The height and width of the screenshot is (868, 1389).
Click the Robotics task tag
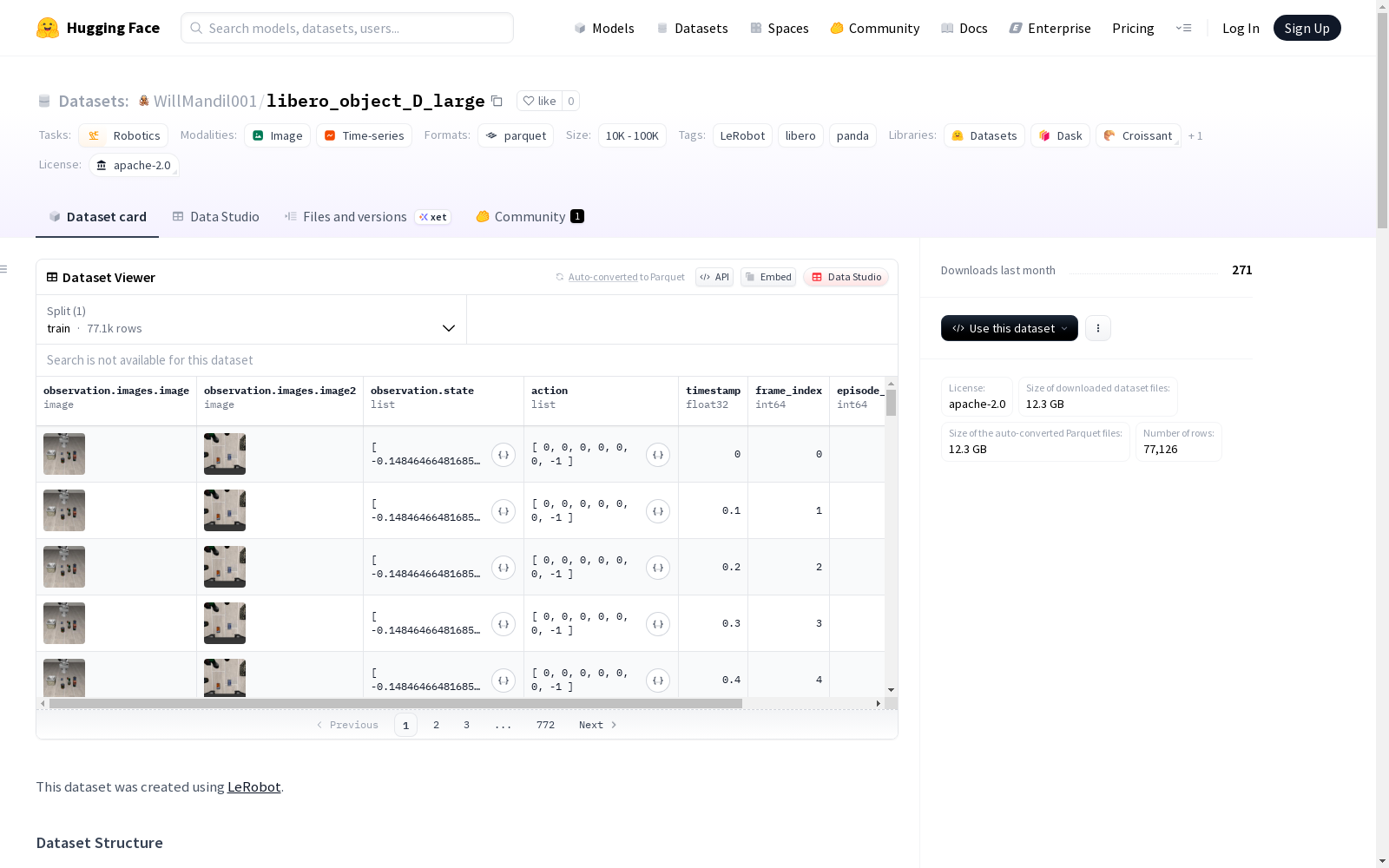click(123, 135)
